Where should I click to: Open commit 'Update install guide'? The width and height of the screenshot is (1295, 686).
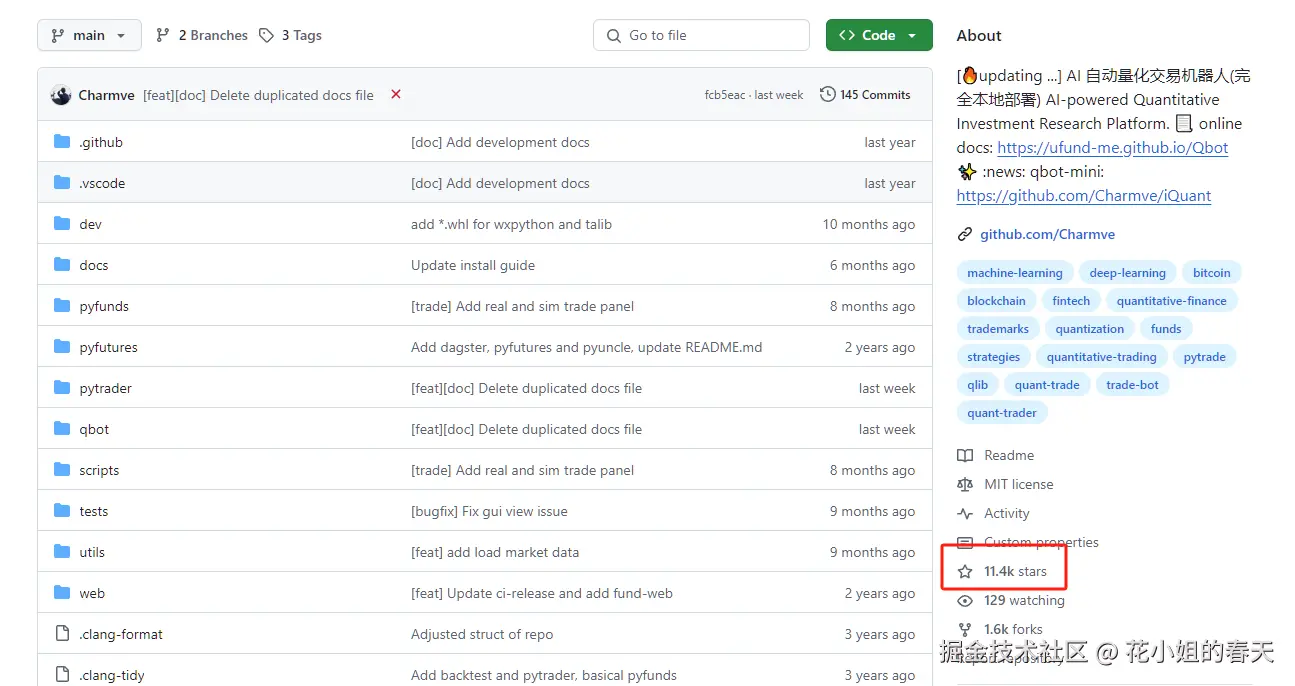(x=473, y=265)
